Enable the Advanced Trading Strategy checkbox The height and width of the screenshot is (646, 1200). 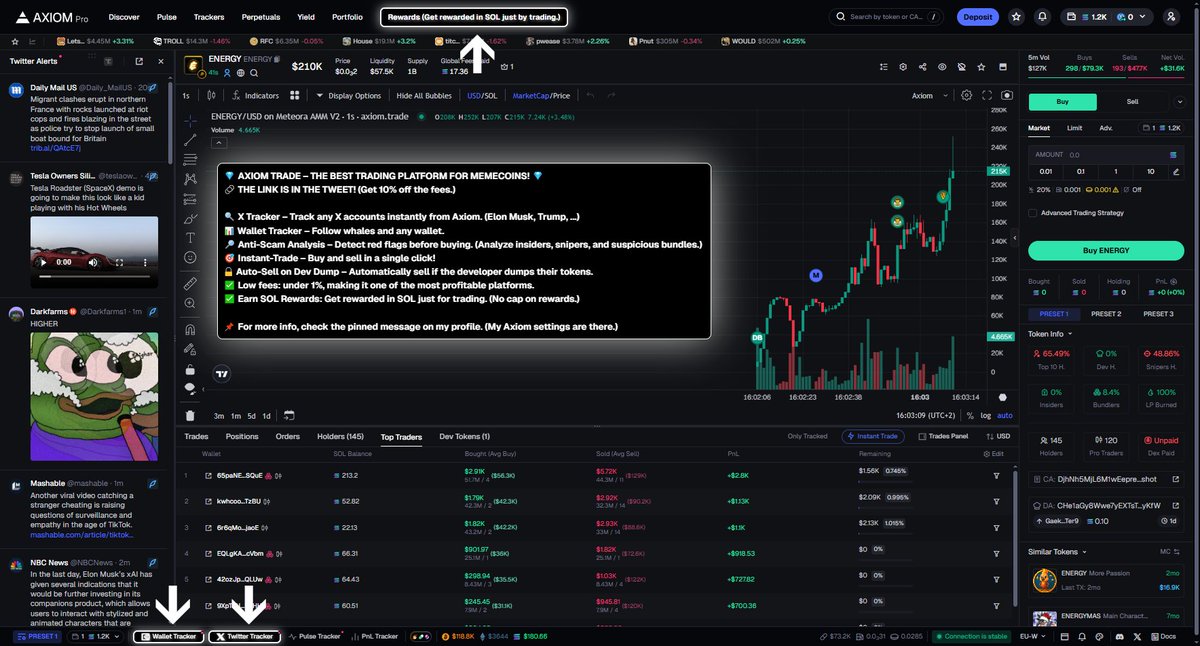1033,212
